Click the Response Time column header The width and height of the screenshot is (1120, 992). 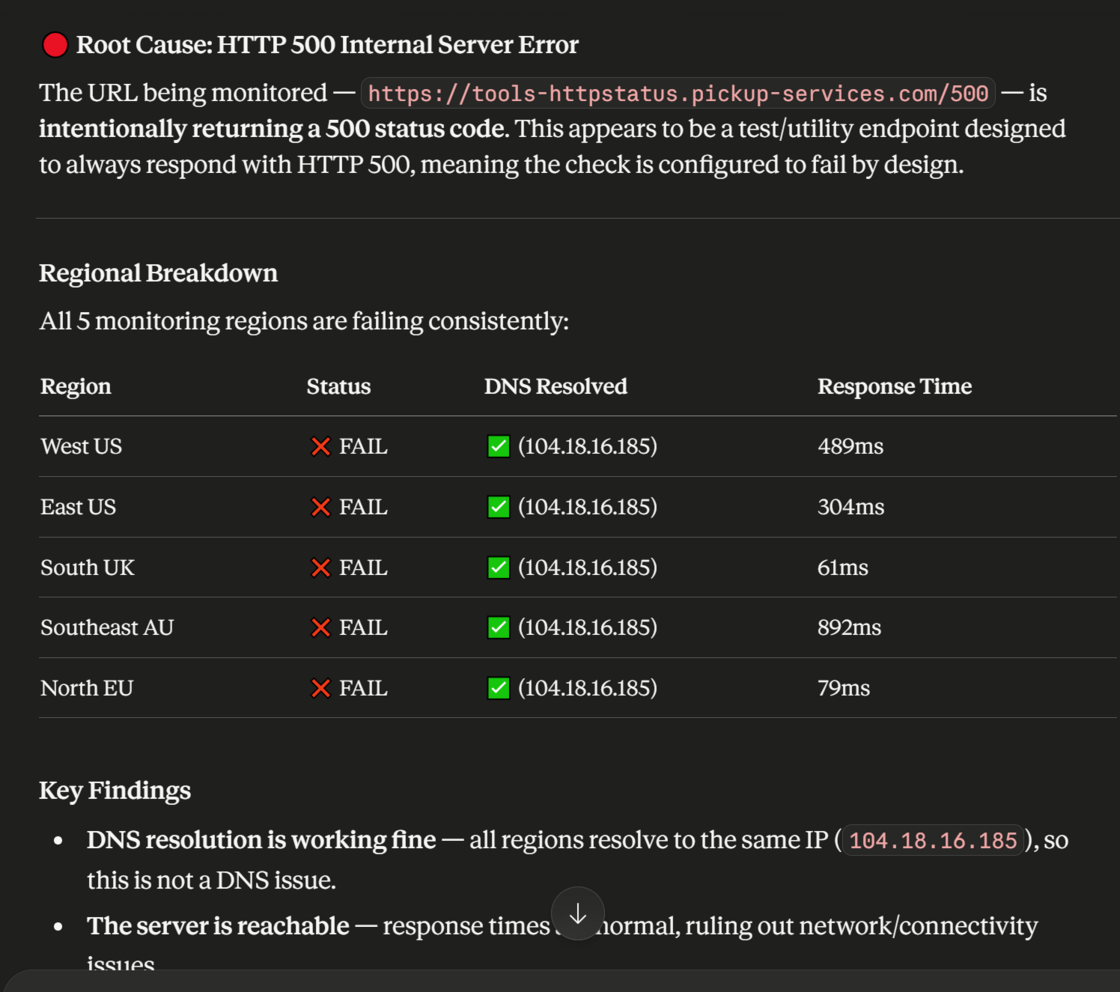(x=894, y=386)
